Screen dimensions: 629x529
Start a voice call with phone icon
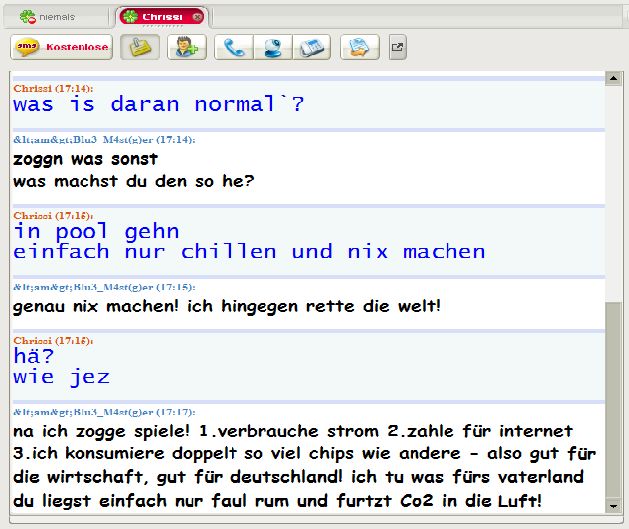(x=233, y=47)
